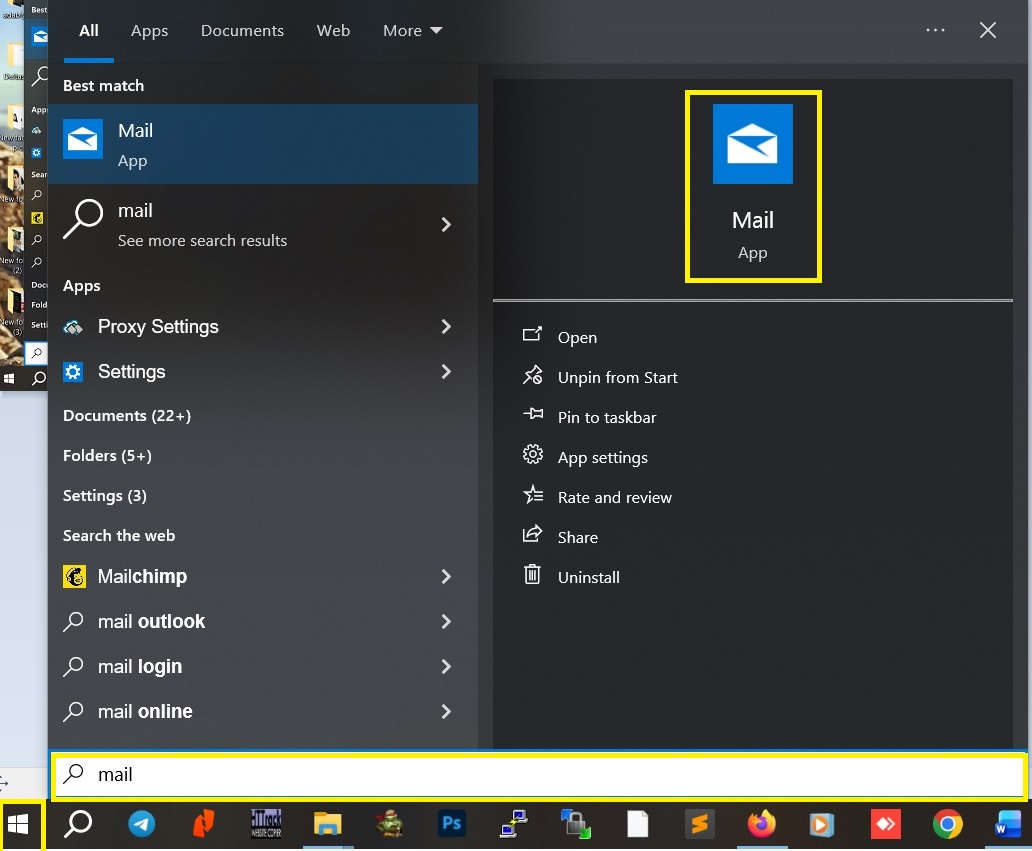Launch Telegram from the taskbar
The image size is (1032, 851).
click(x=142, y=823)
